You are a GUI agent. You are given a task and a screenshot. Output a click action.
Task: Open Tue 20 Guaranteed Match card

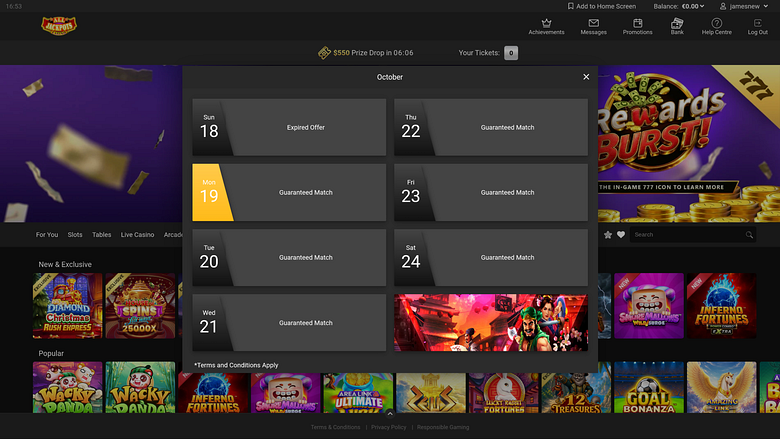click(289, 258)
